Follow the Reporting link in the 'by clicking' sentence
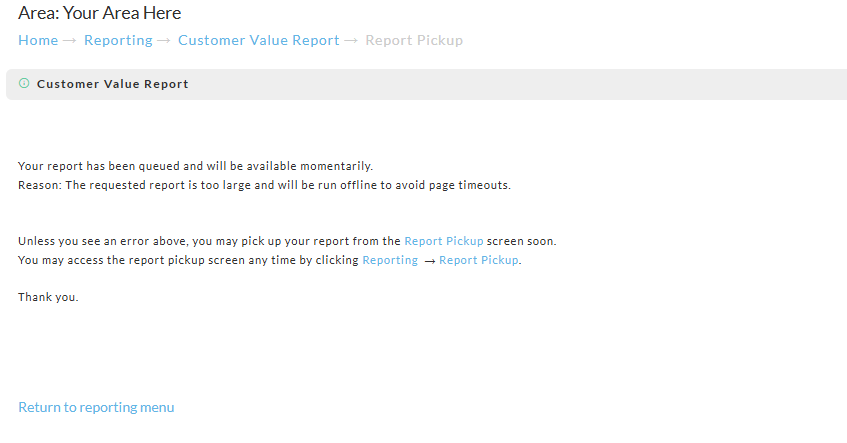This screenshot has width=847, height=443. click(390, 260)
